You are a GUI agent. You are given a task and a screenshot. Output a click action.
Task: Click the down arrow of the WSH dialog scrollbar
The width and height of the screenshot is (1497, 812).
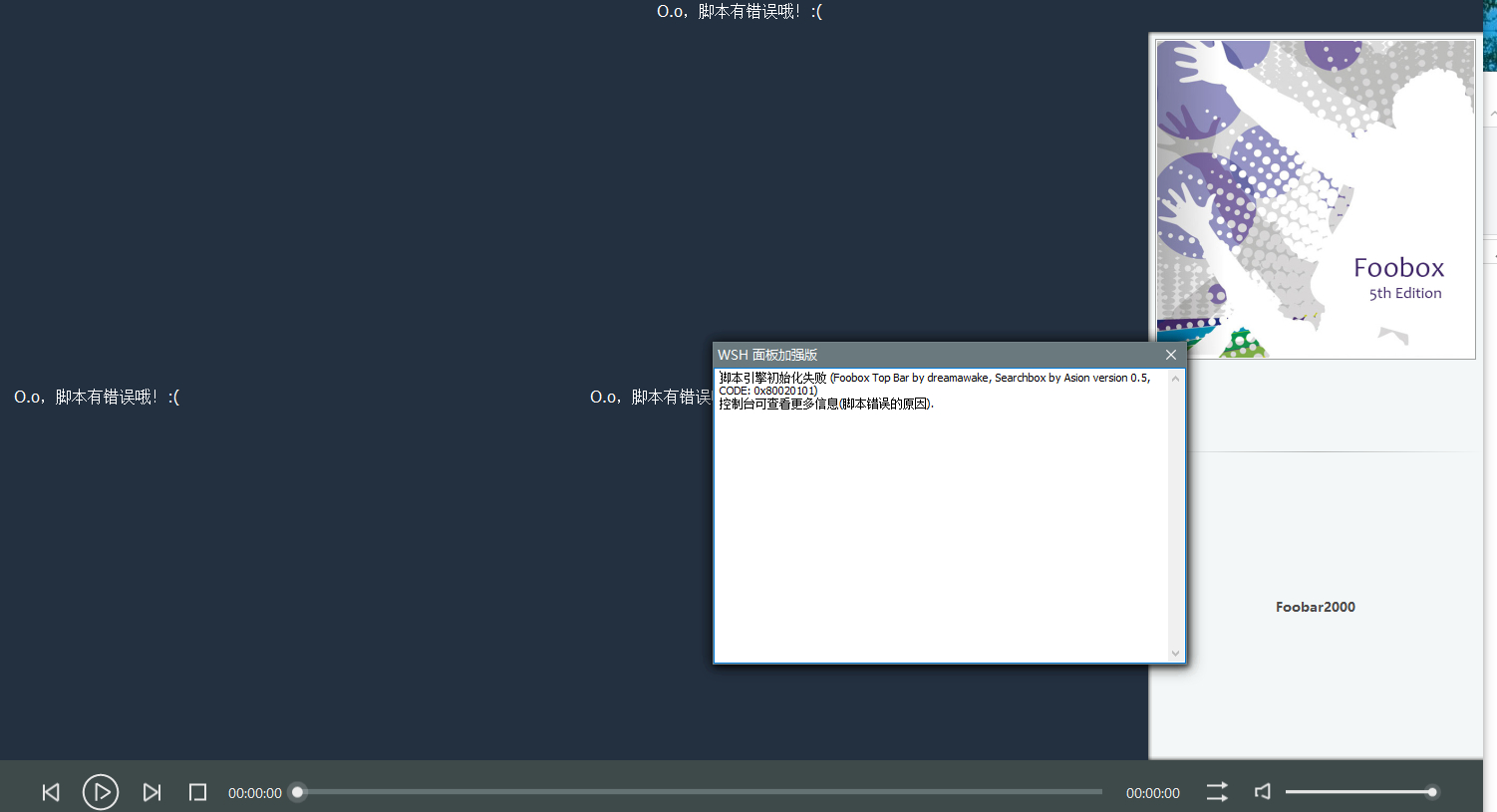click(x=1176, y=654)
